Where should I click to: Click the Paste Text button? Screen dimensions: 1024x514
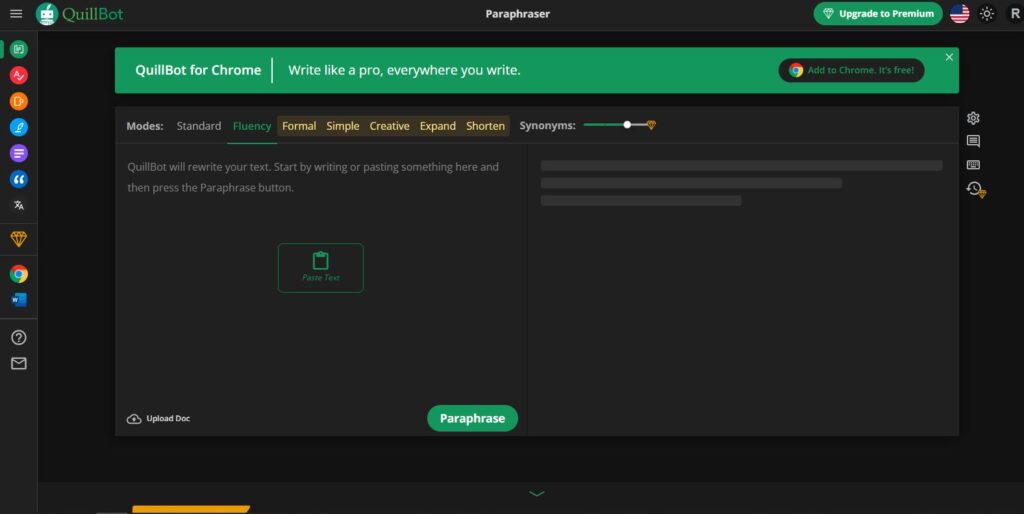pyautogui.click(x=321, y=268)
